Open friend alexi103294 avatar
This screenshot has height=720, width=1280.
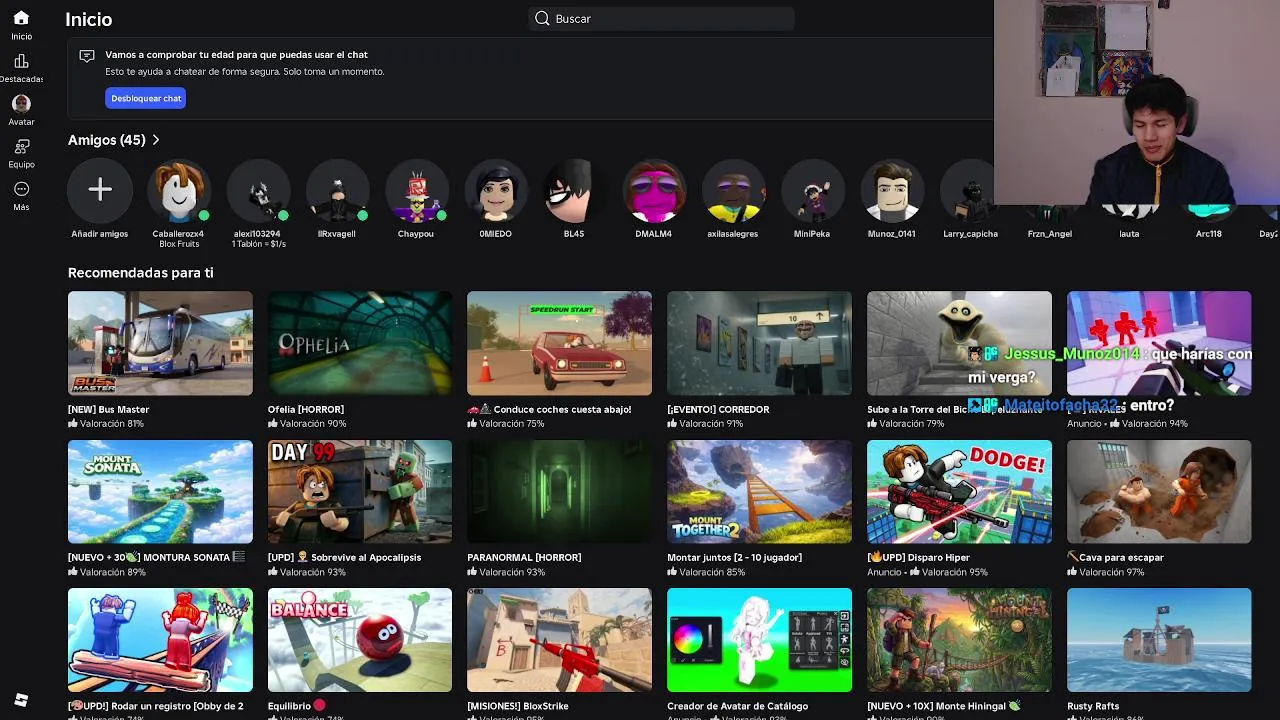tap(259, 190)
